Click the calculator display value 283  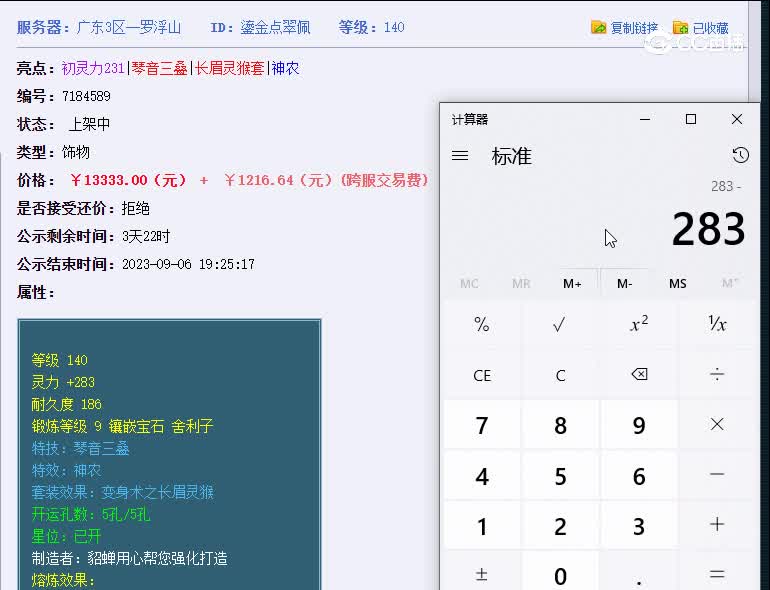click(708, 229)
